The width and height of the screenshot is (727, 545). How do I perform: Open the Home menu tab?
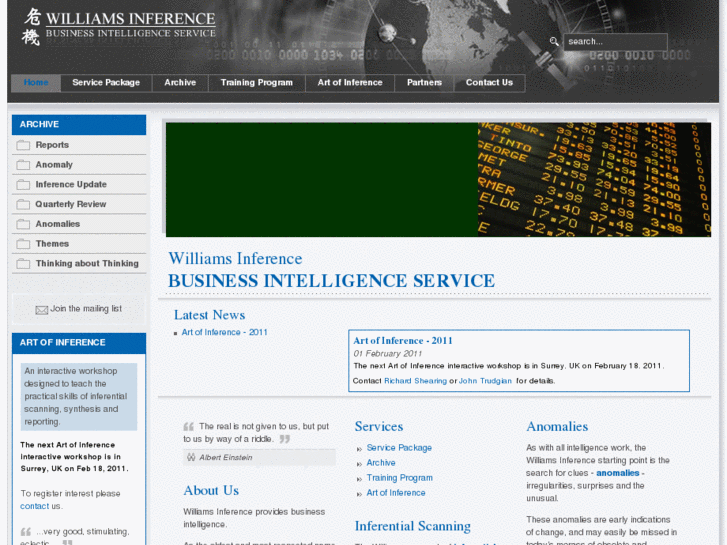[x=36, y=83]
